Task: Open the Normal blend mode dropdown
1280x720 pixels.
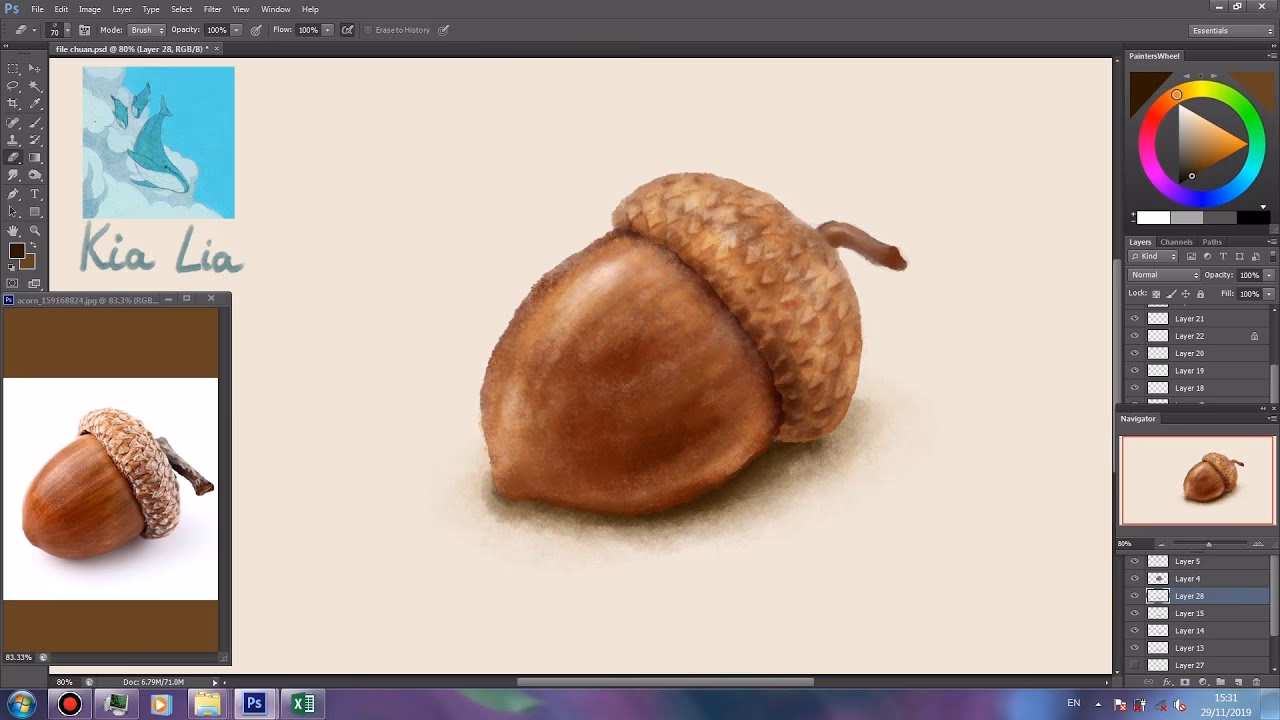Action: coord(1164,275)
